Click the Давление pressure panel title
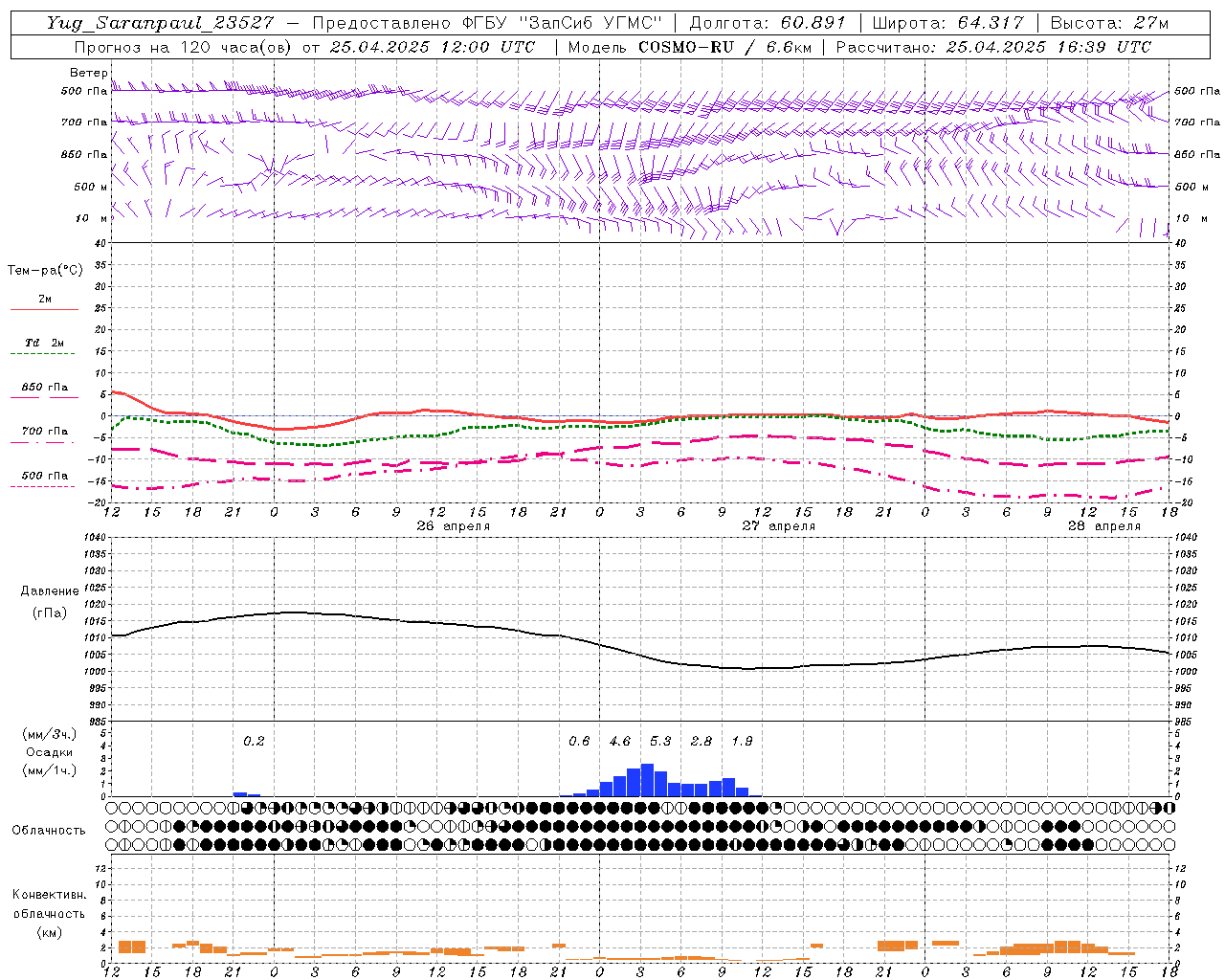 click(x=49, y=591)
